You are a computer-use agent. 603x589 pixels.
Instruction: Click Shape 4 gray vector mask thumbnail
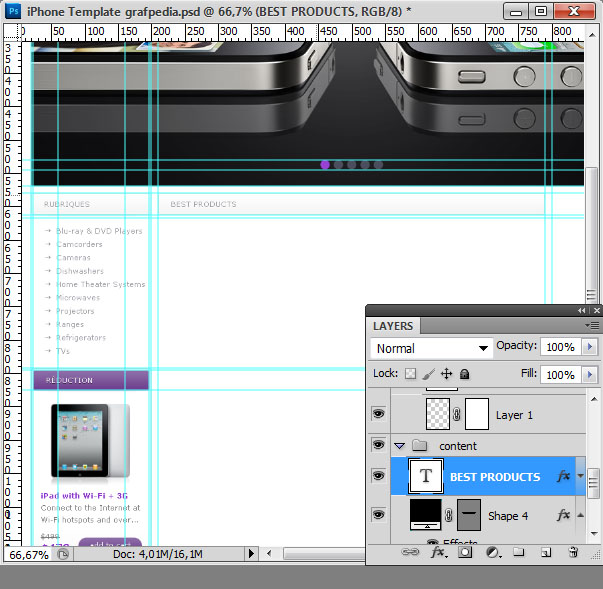(469, 515)
